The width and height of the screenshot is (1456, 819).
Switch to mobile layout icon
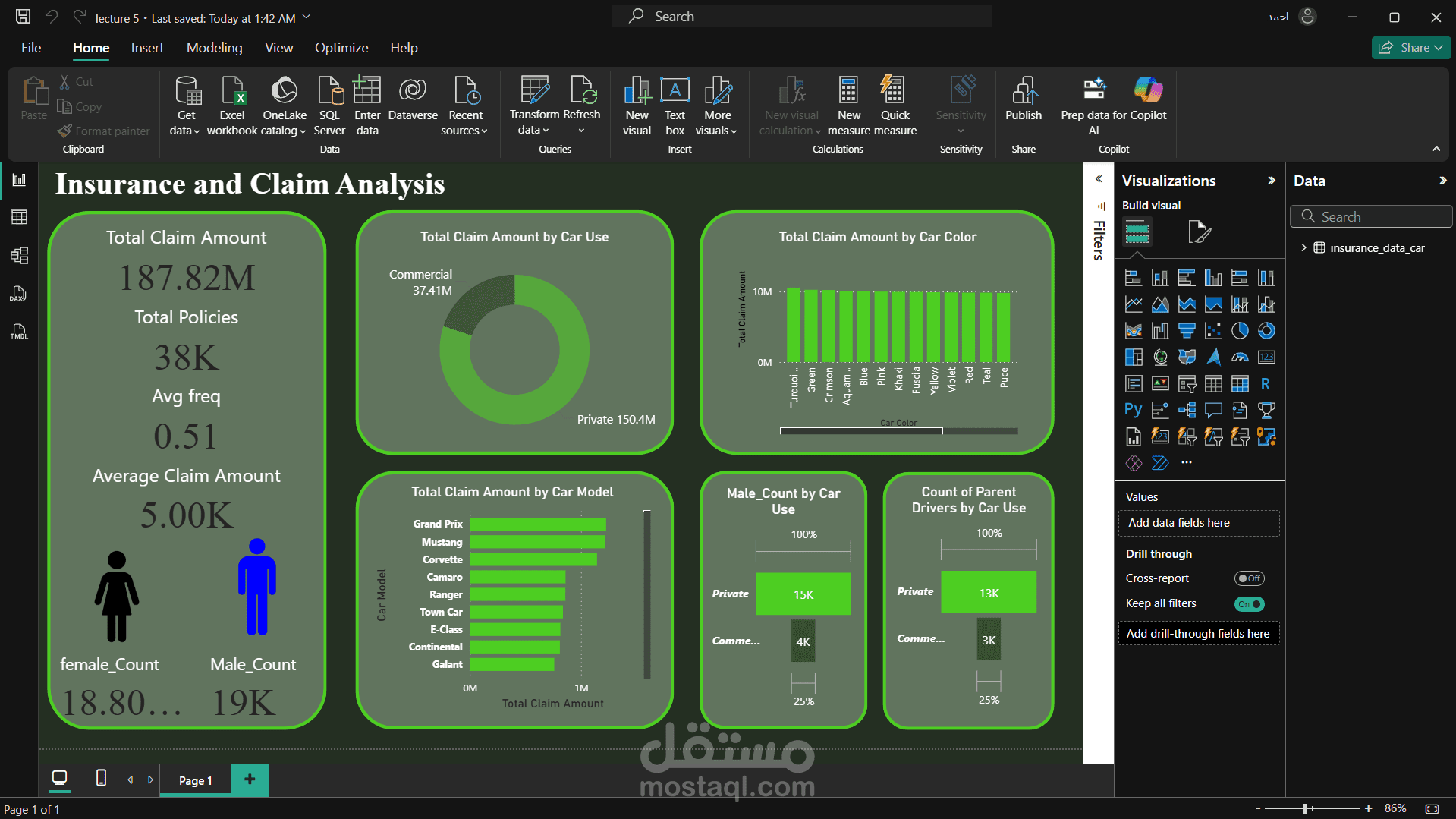click(x=101, y=778)
